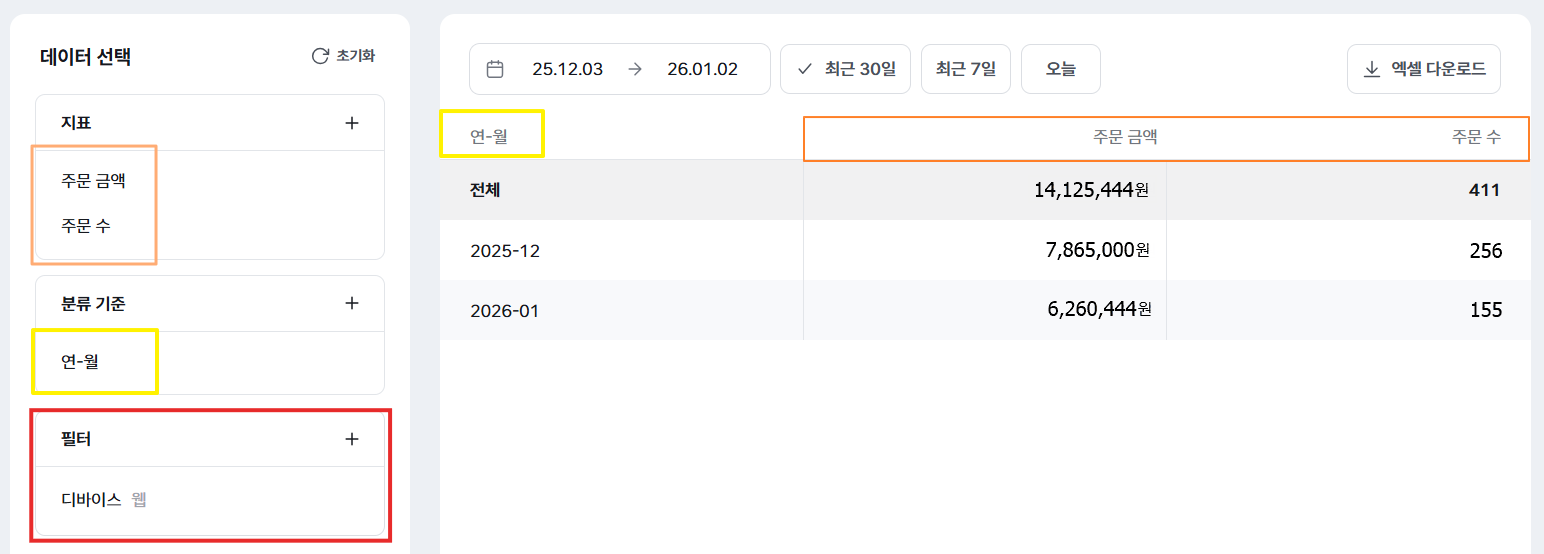Viewport: 1544px width, 554px height.
Task: Open the 디바이스 웹 filter item
Action: click(104, 499)
